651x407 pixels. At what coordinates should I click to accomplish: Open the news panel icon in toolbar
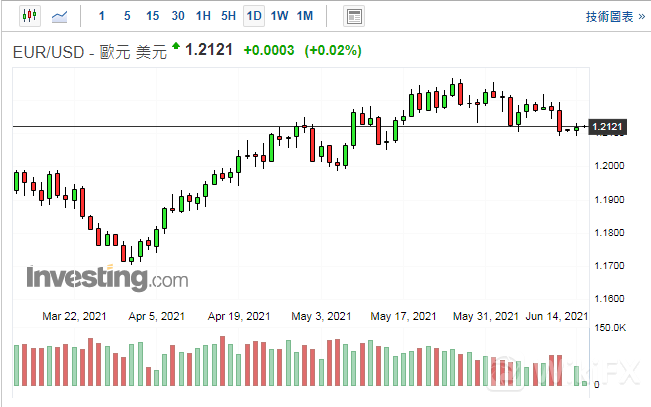[353, 16]
